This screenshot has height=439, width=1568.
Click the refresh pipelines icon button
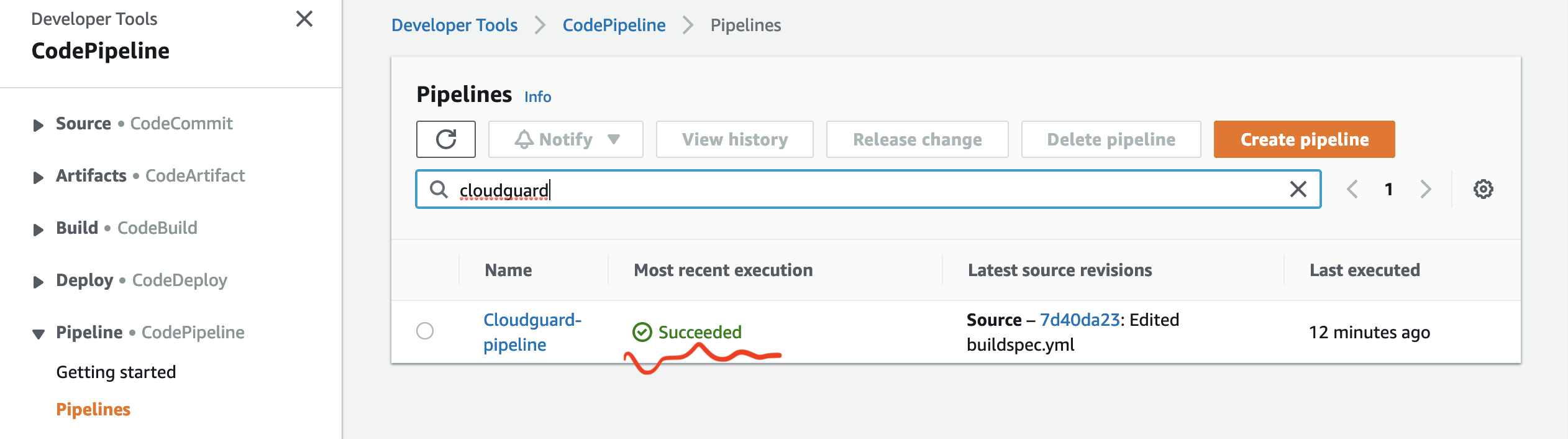point(446,139)
